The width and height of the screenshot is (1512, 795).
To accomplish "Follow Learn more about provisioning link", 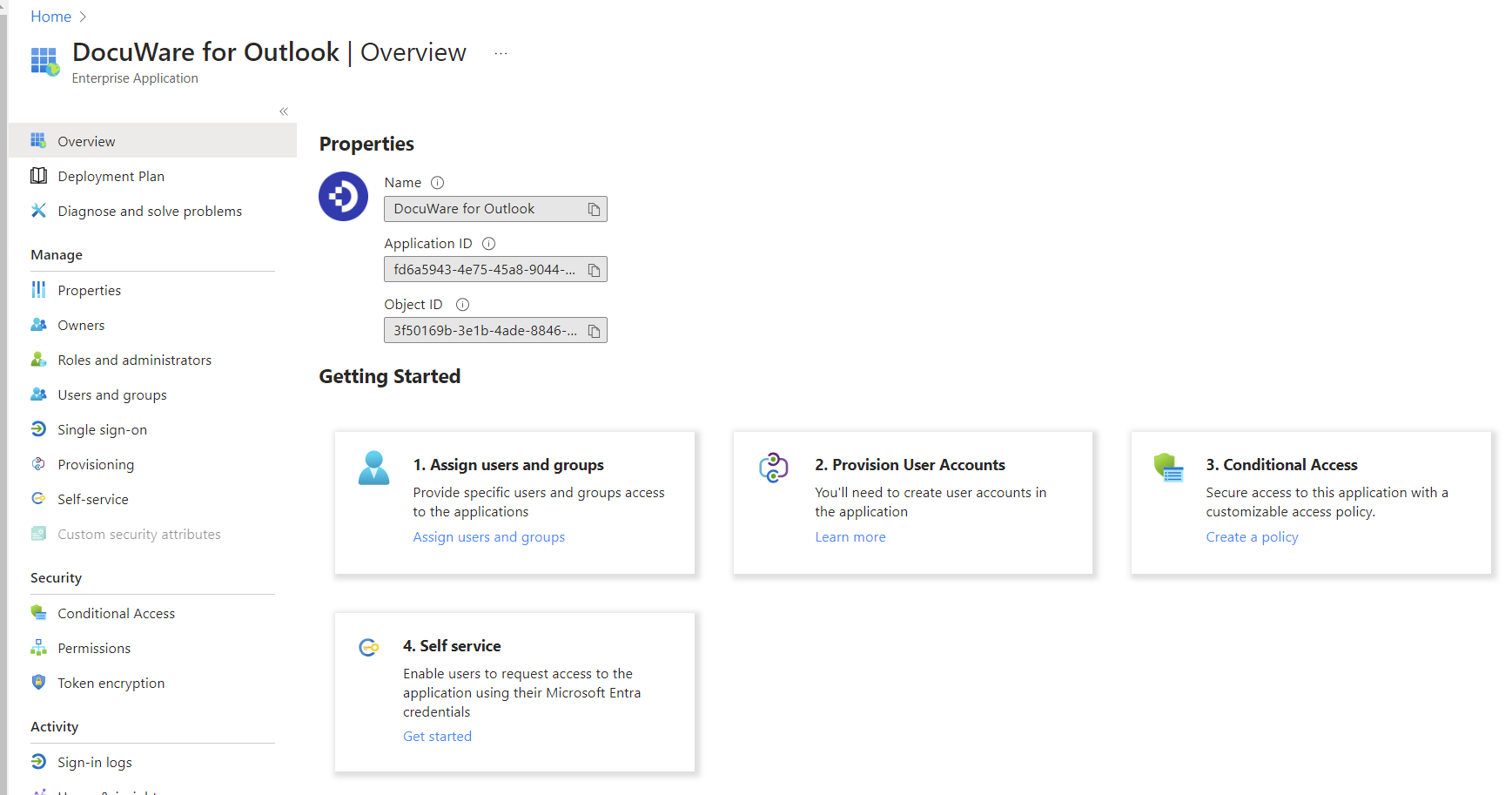I will pos(850,537).
